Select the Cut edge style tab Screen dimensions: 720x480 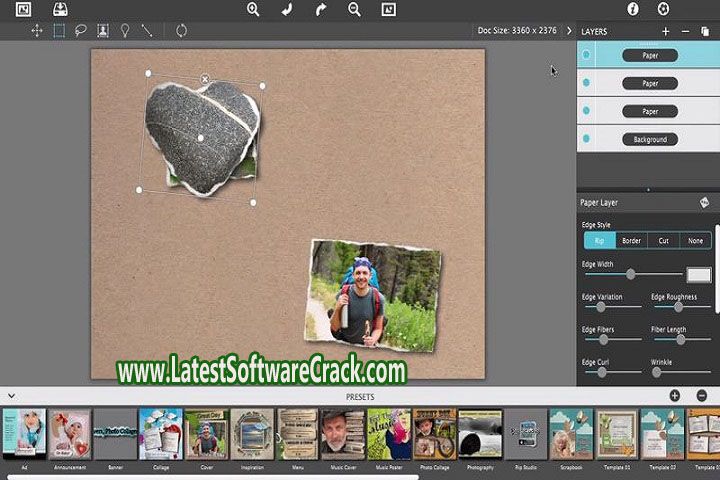tap(663, 241)
